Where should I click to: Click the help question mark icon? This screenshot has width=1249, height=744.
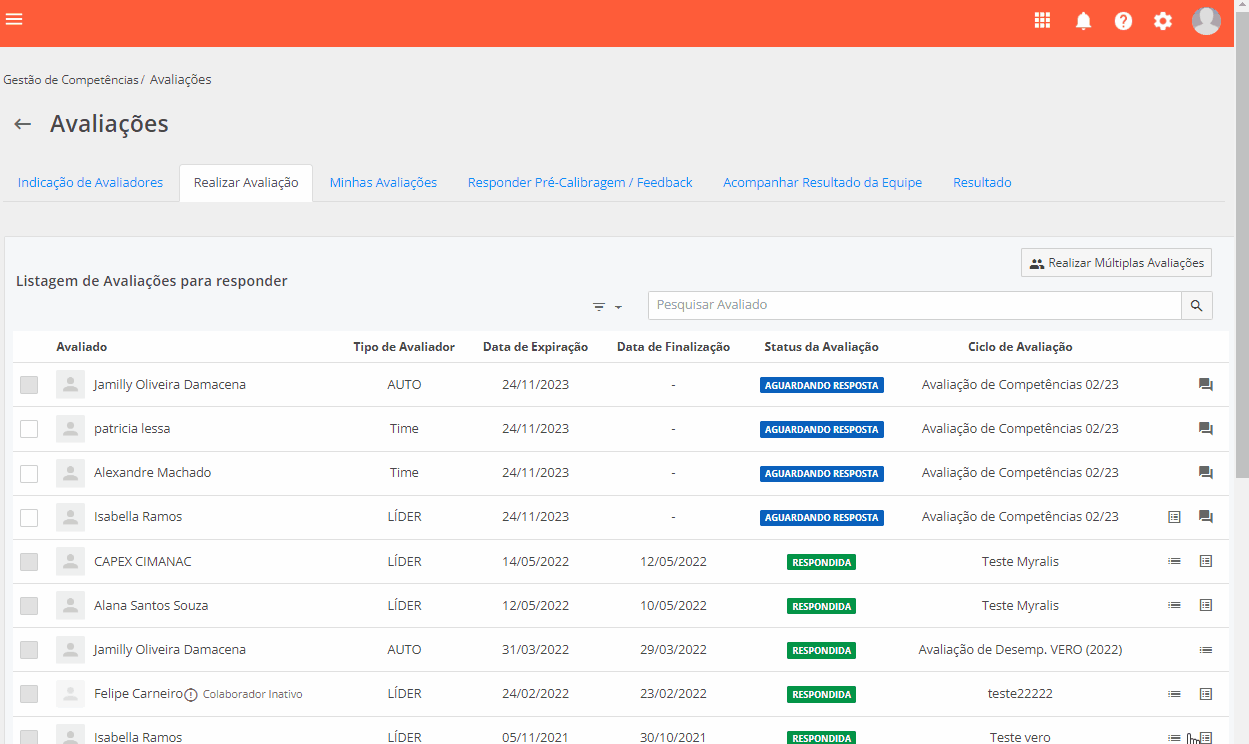click(x=1123, y=21)
